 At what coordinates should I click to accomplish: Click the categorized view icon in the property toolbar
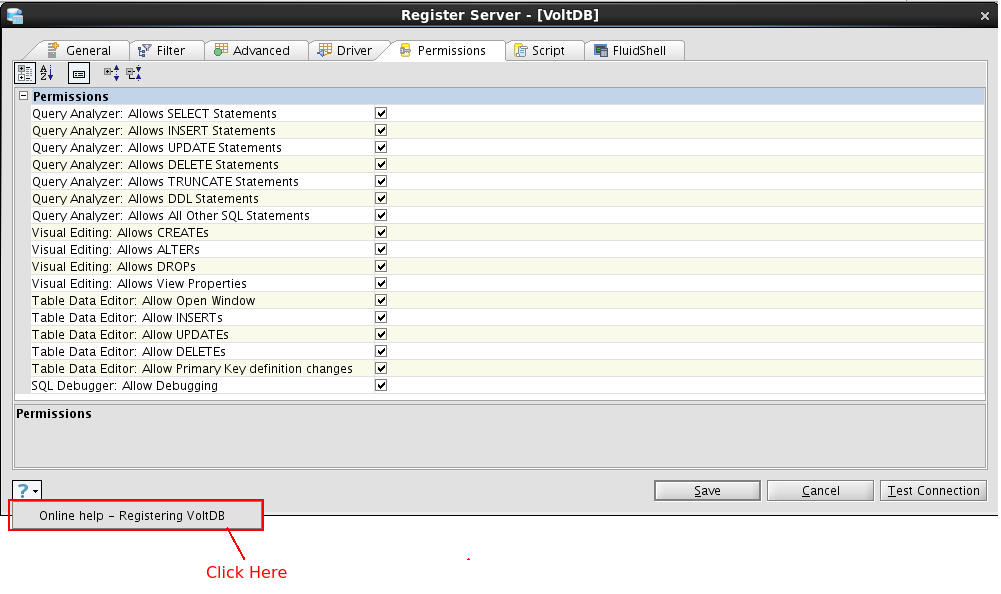pyautogui.click(x=25, y=73)
